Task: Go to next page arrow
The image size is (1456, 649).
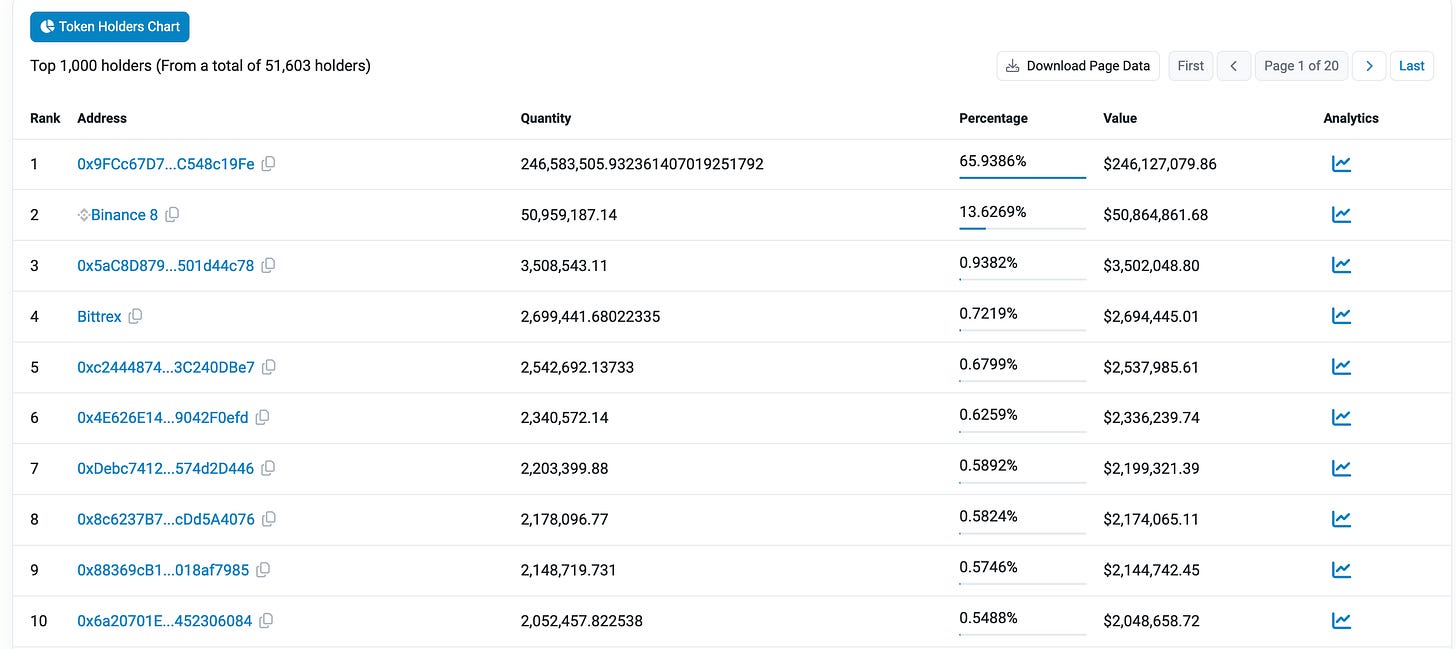Action: [x=1369, y=66]
